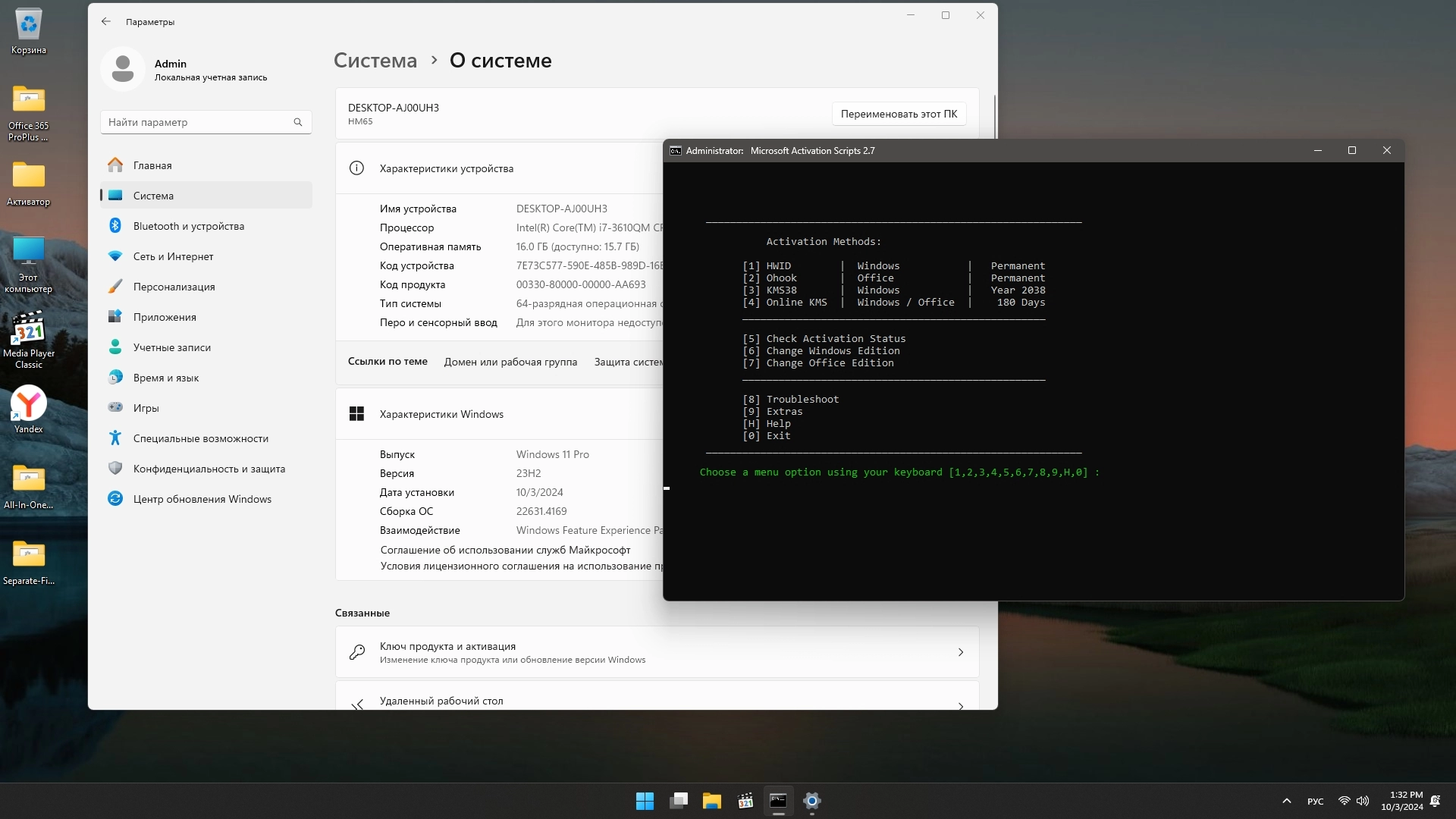Go back using the Параметры back arrow
The image size is (1456, 819).
click(x=106, y=22)
